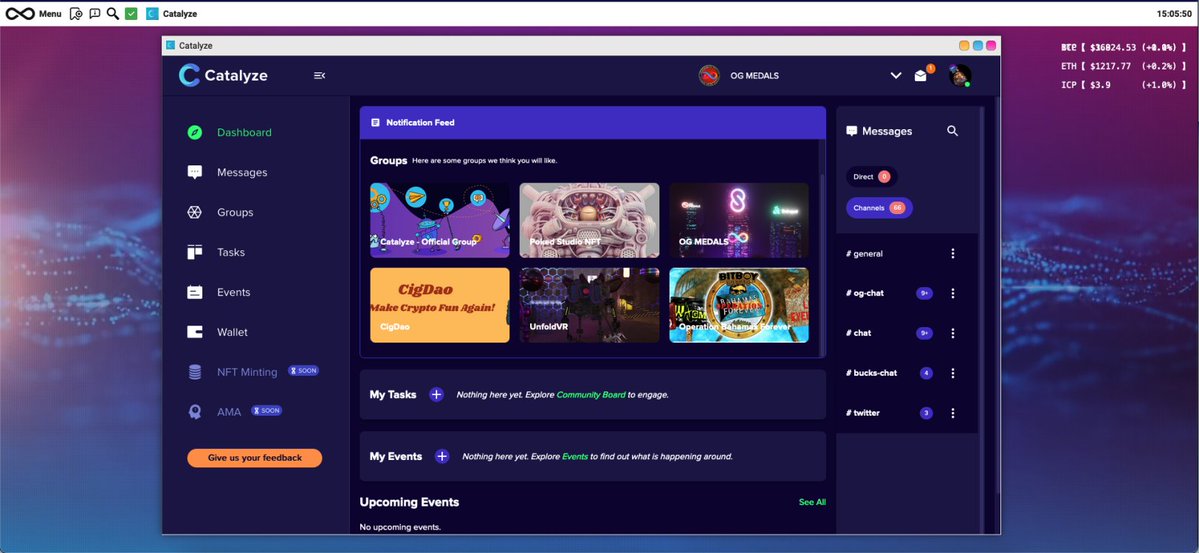Switch to the Channels messages tab

click(879, 207)
